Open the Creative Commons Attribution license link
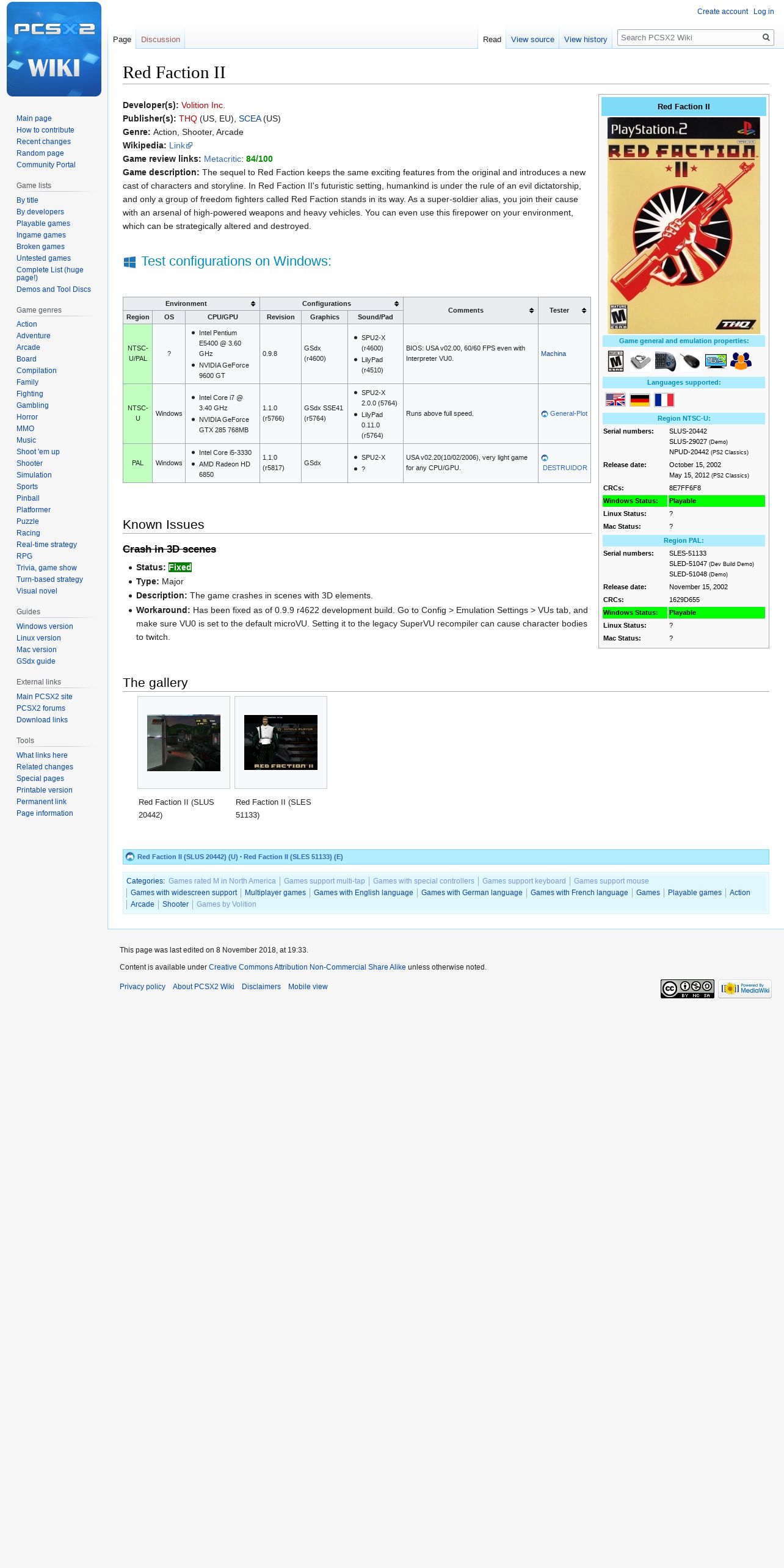784x1568 pixels. tap(307, 967)
